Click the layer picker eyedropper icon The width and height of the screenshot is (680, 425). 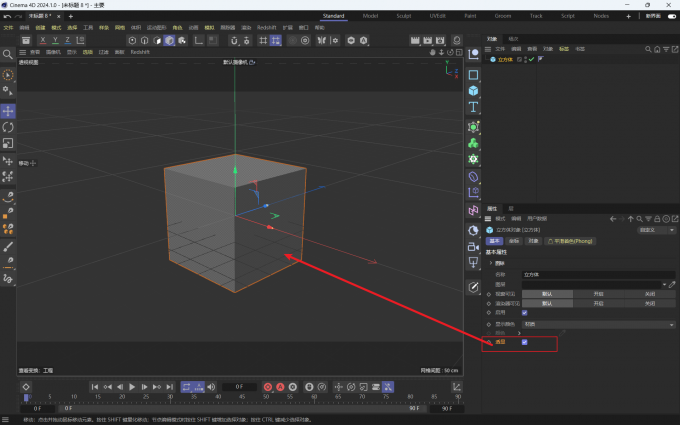point(672,284)
